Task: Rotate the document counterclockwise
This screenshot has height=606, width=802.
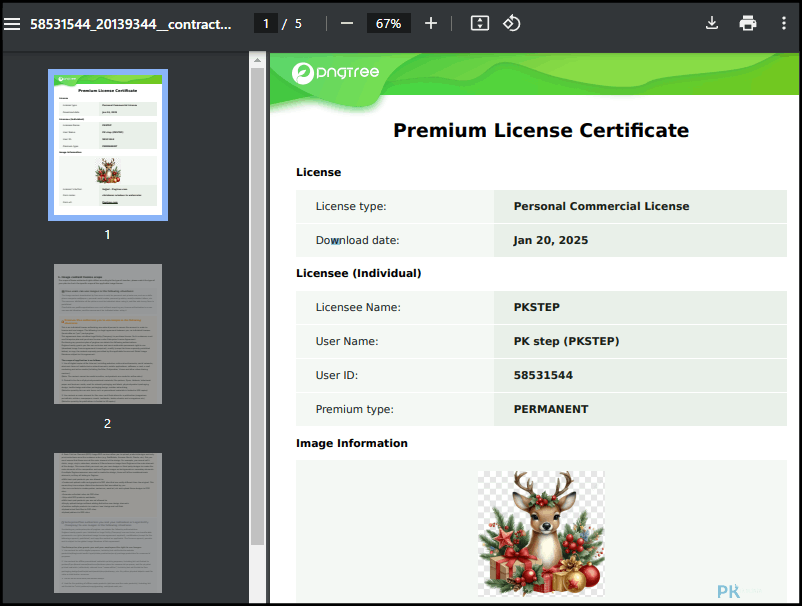Action: pos(511,24)
